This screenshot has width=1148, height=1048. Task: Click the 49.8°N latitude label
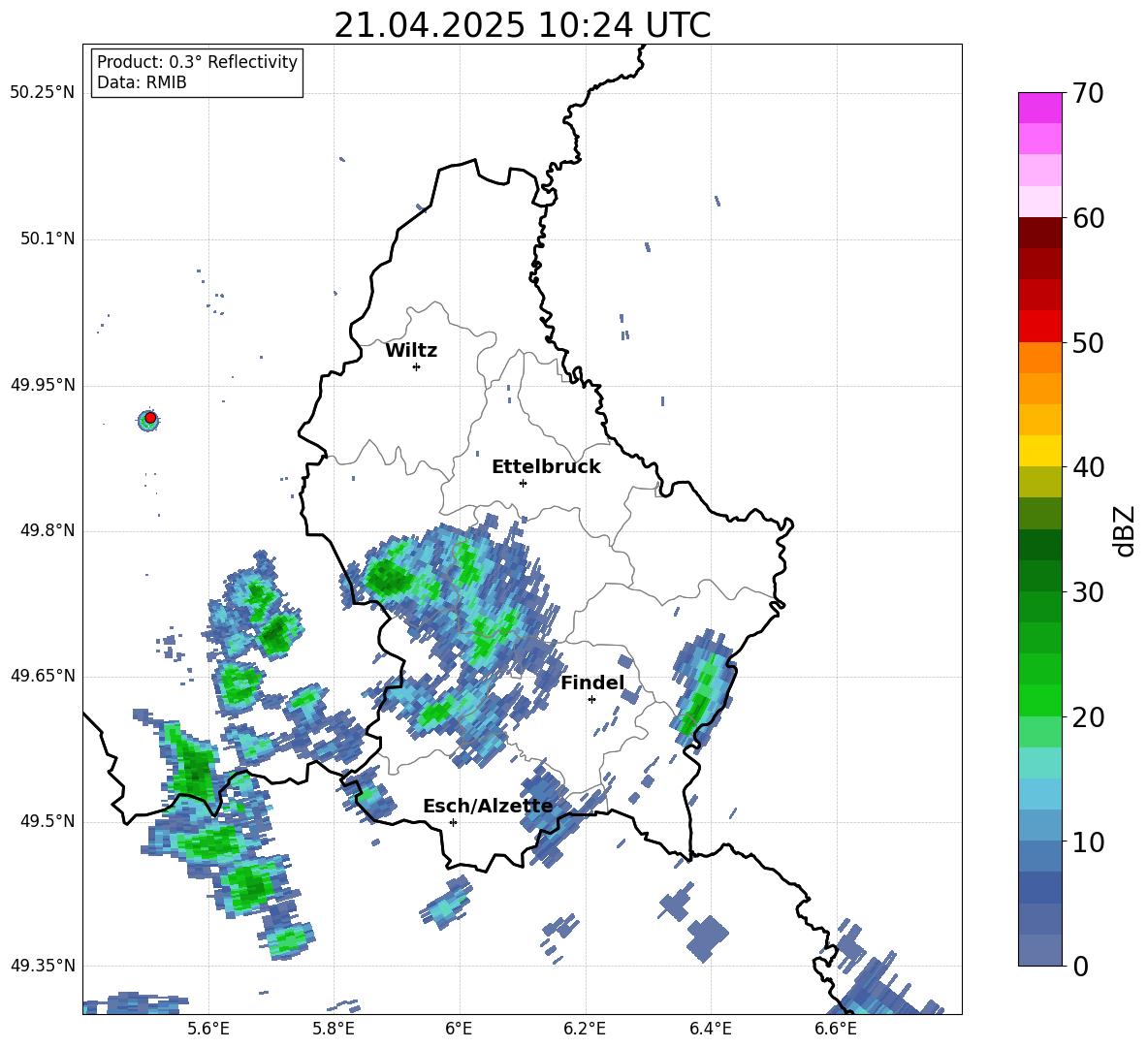(x=48, y=530)
